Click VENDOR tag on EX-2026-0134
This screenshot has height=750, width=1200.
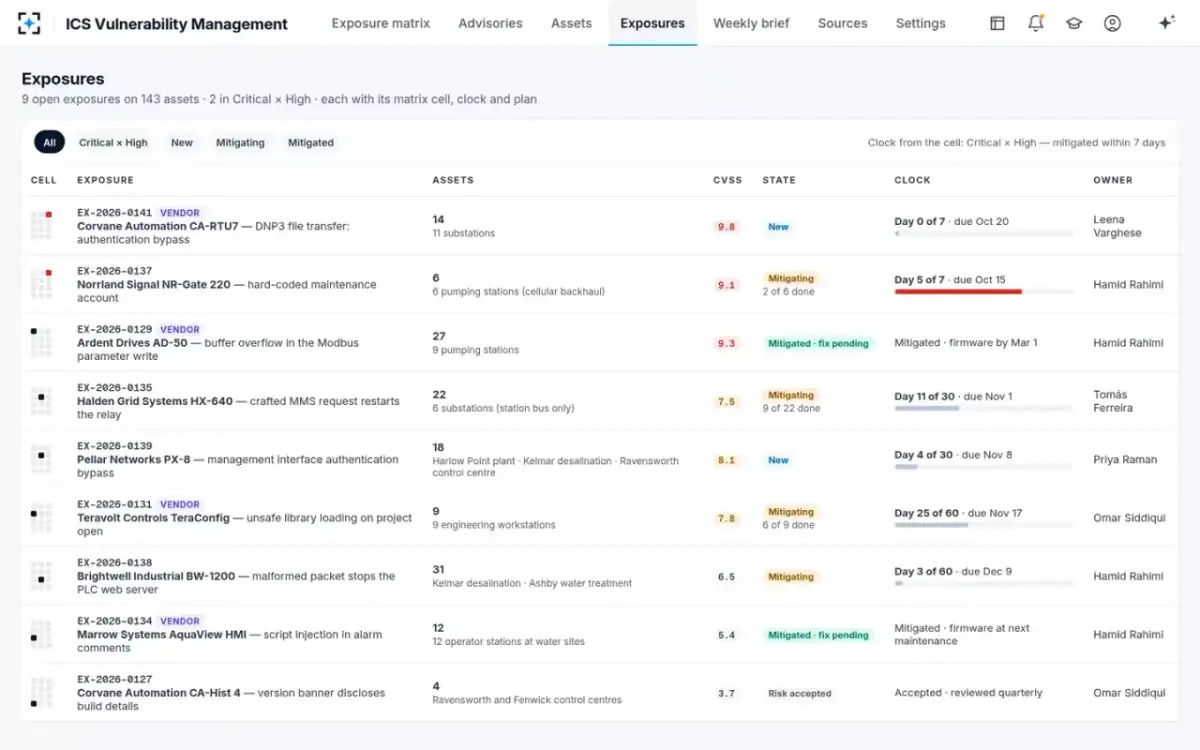click(180, 621)
